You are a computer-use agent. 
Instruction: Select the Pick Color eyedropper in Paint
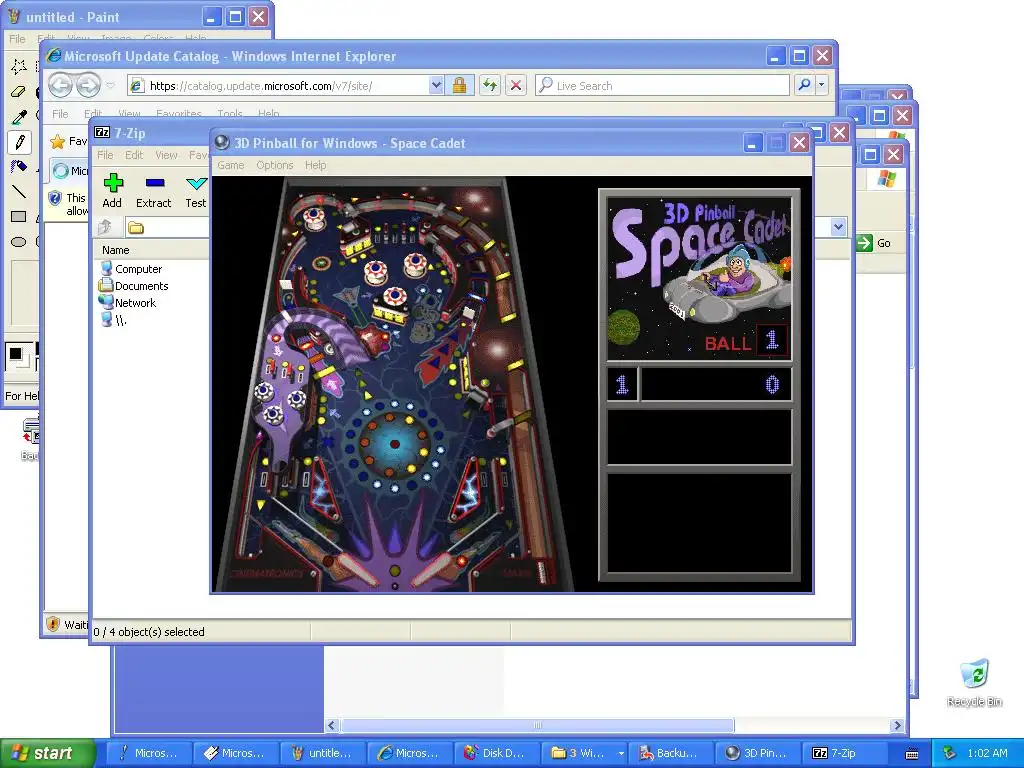point(19,116)
